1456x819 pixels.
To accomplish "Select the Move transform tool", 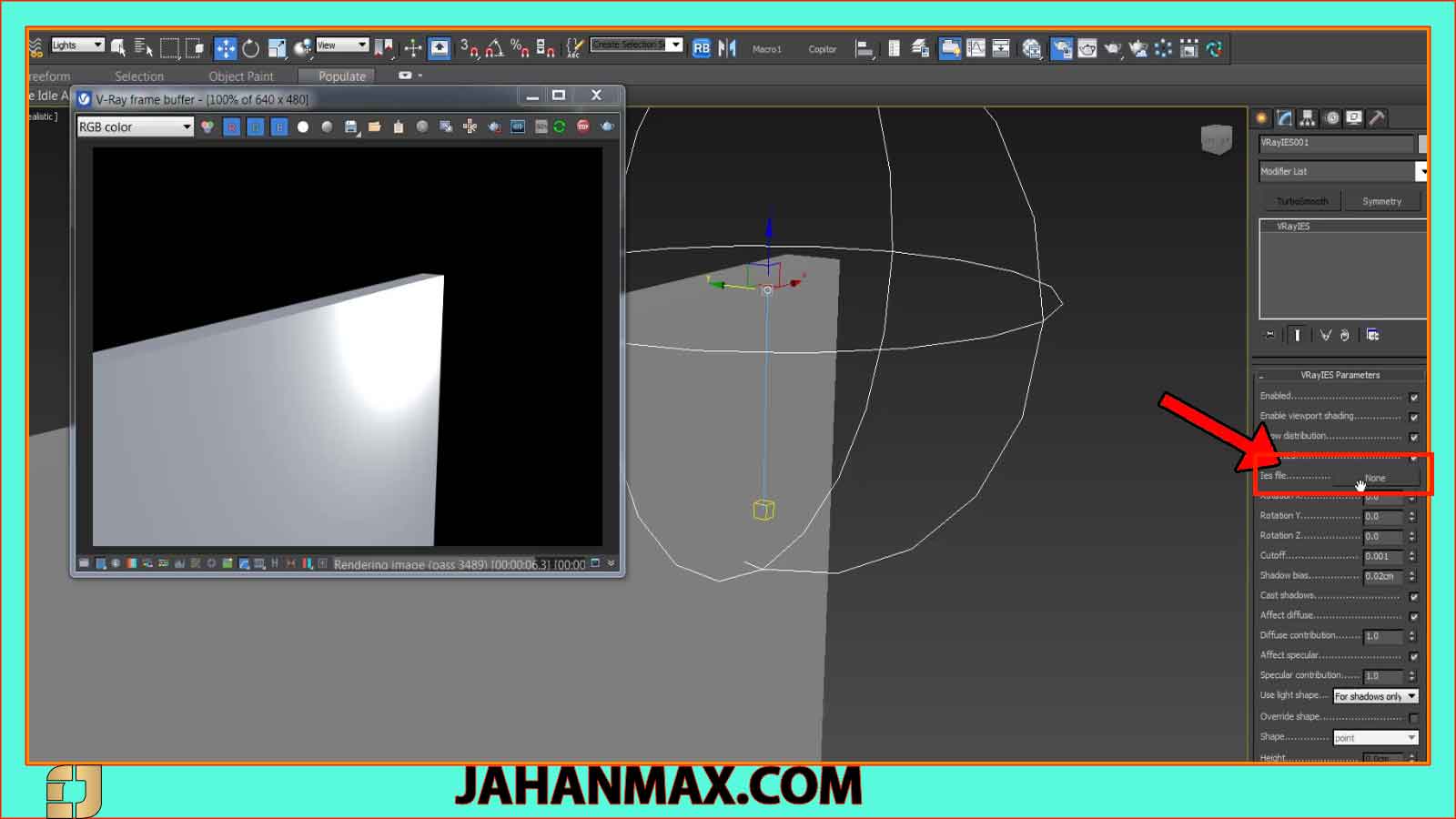I will (225, 49).
